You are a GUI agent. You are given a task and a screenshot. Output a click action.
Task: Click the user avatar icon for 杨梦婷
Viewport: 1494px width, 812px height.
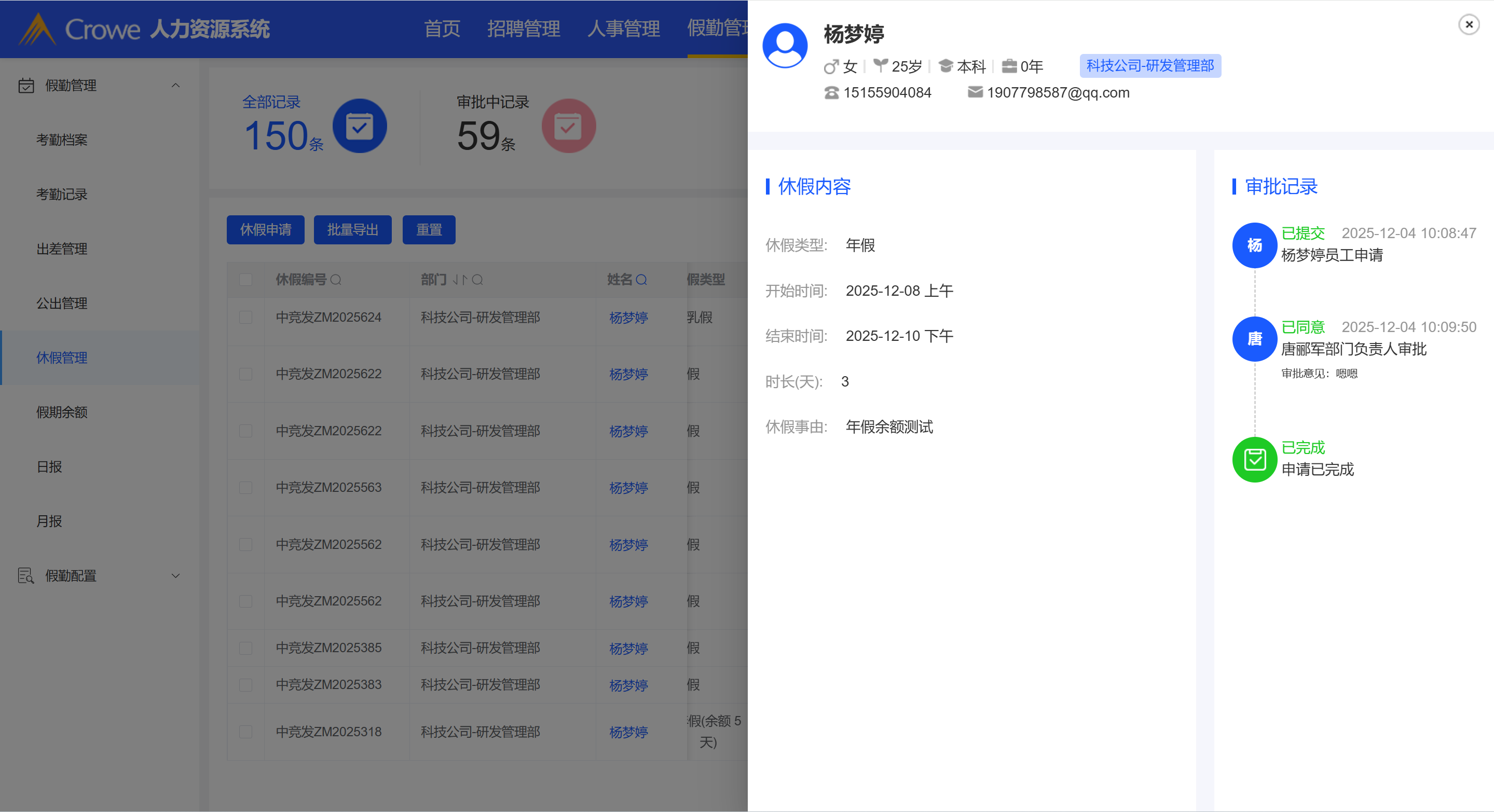pyautogui.click(x=785, y=46)
